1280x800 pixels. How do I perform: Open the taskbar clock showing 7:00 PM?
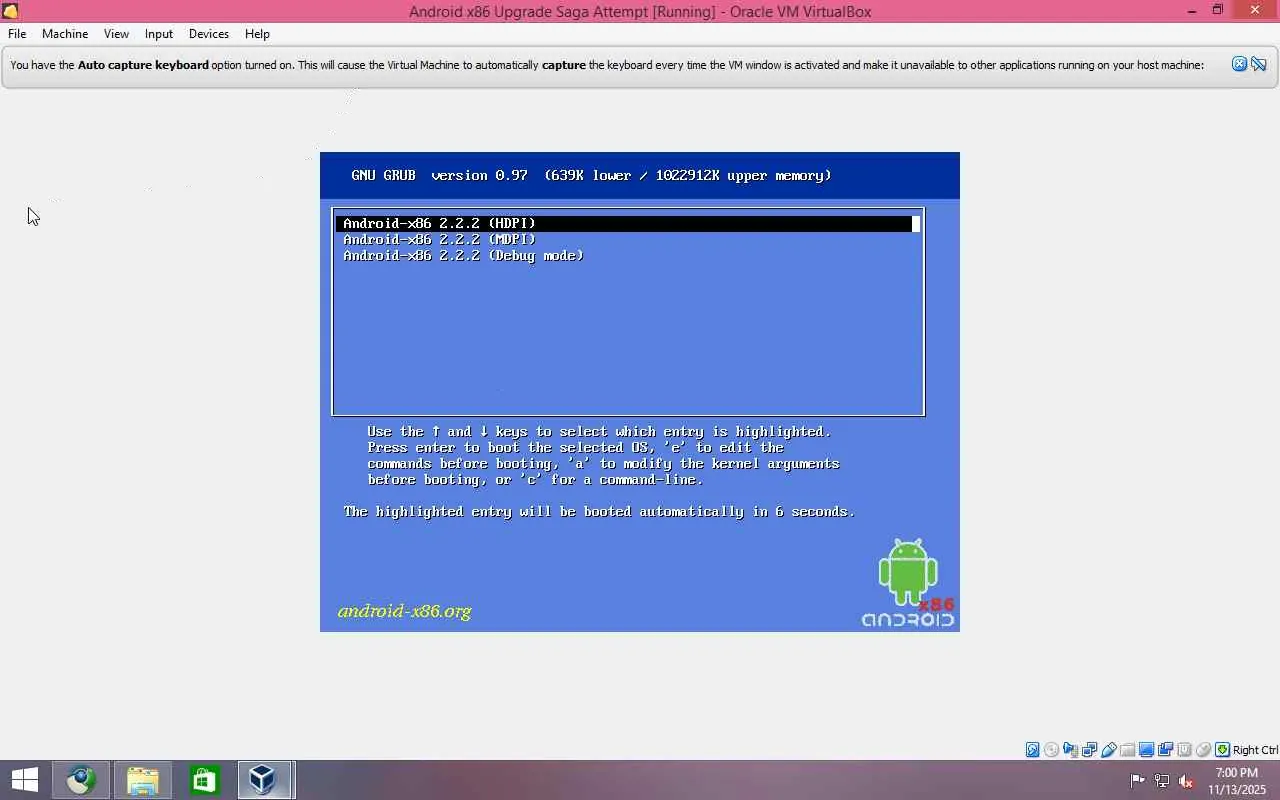pos(1237,781)
